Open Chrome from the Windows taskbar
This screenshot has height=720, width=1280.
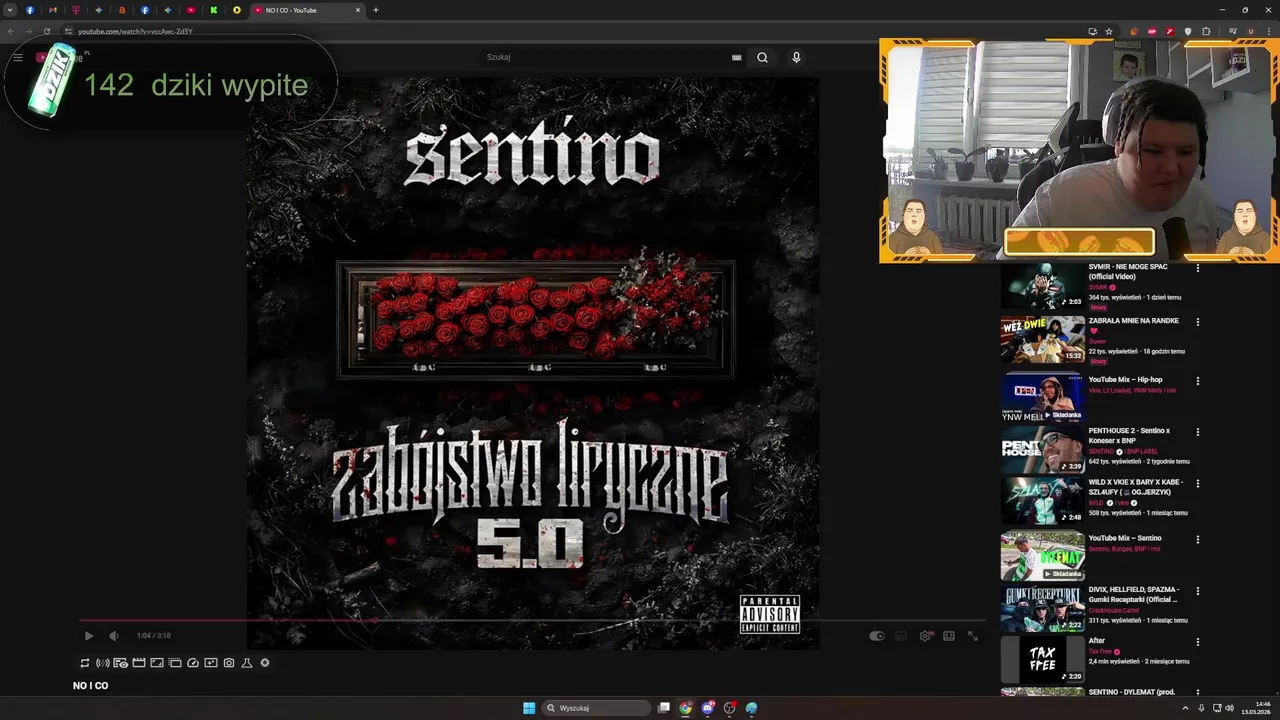click(x=685, y=708)
